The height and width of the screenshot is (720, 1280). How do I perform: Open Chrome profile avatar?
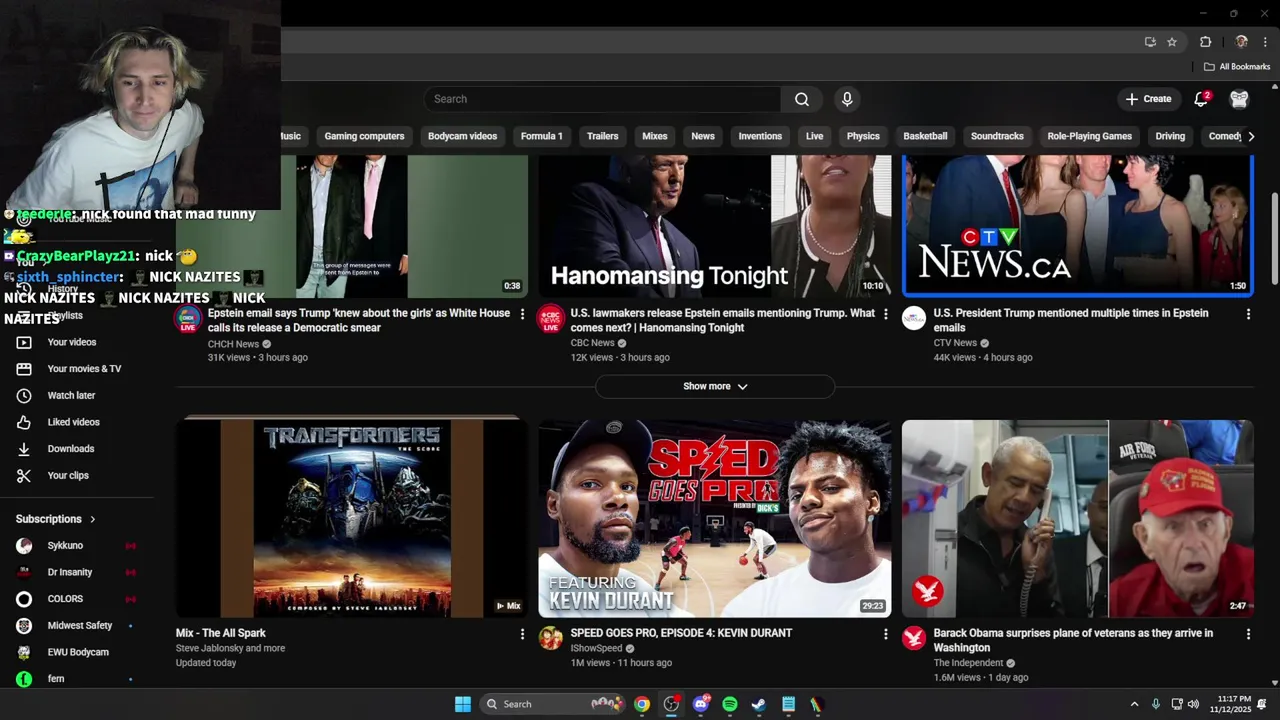point(1241,42)
